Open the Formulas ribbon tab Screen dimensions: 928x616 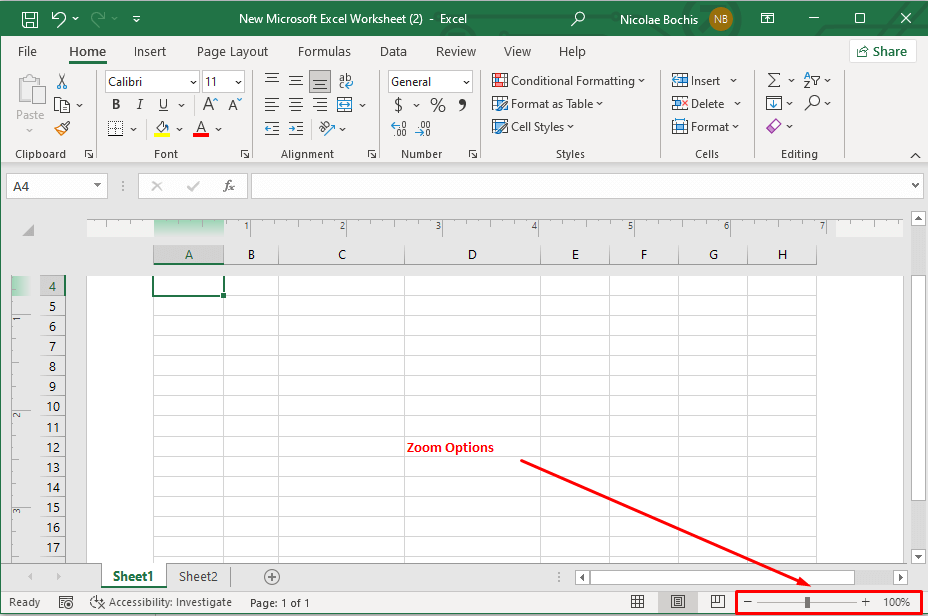point(324,52)
